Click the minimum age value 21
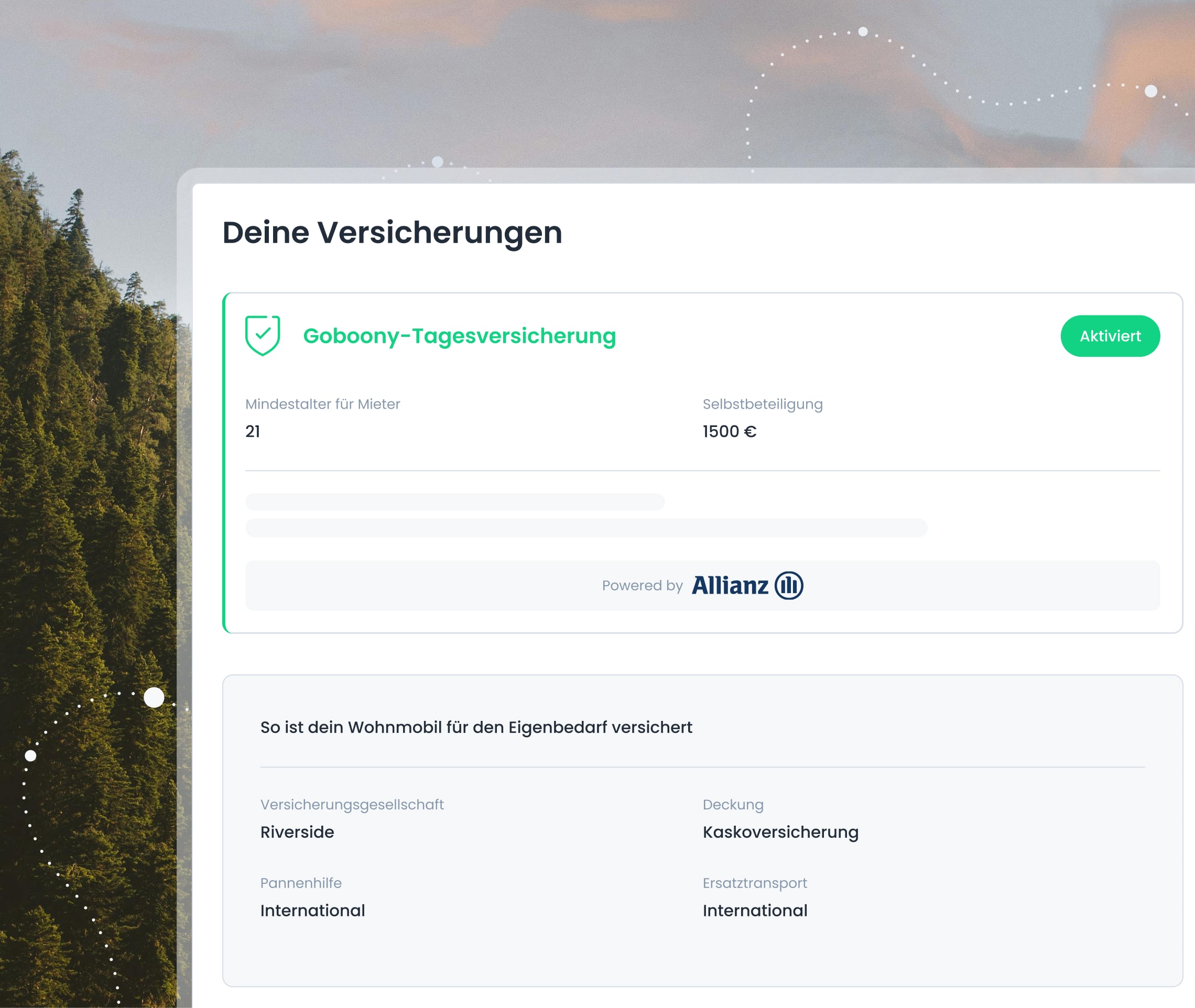 [253, 431]
